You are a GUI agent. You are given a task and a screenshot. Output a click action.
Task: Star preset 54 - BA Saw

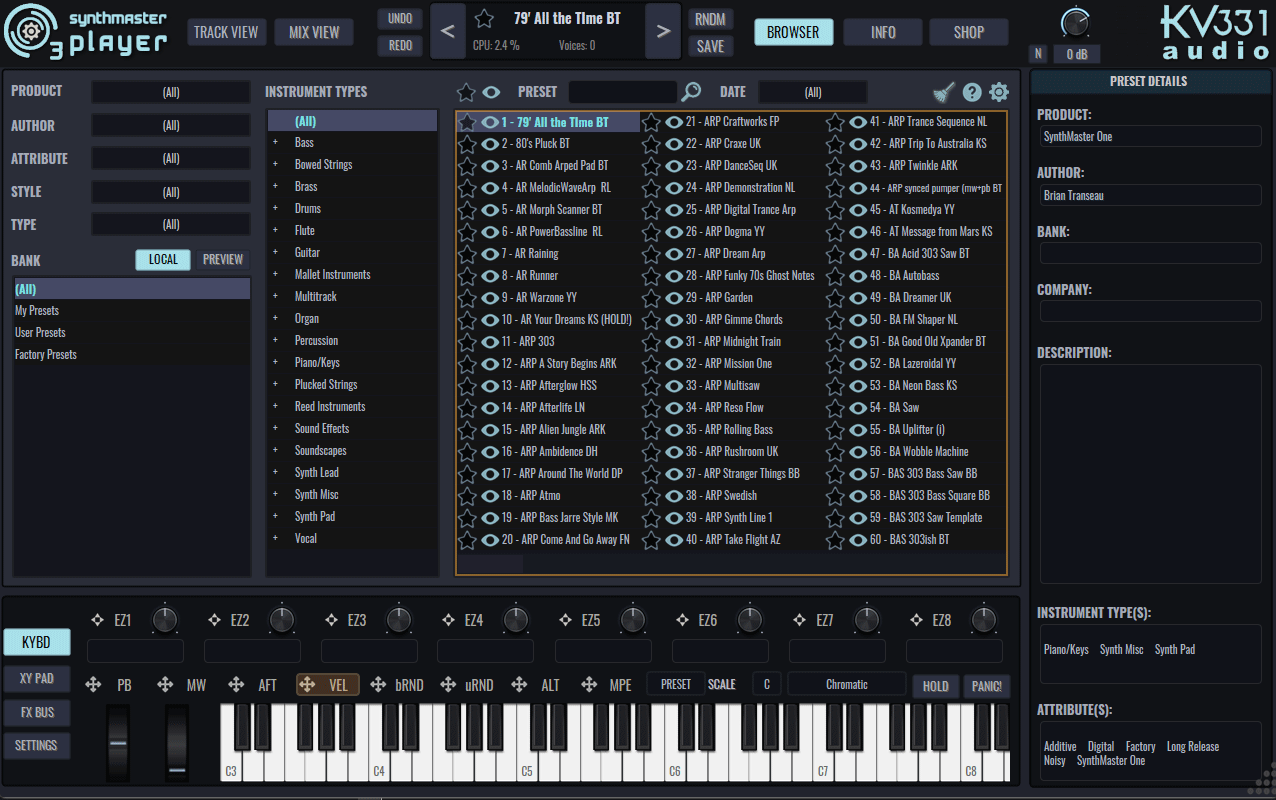[836, 408]
